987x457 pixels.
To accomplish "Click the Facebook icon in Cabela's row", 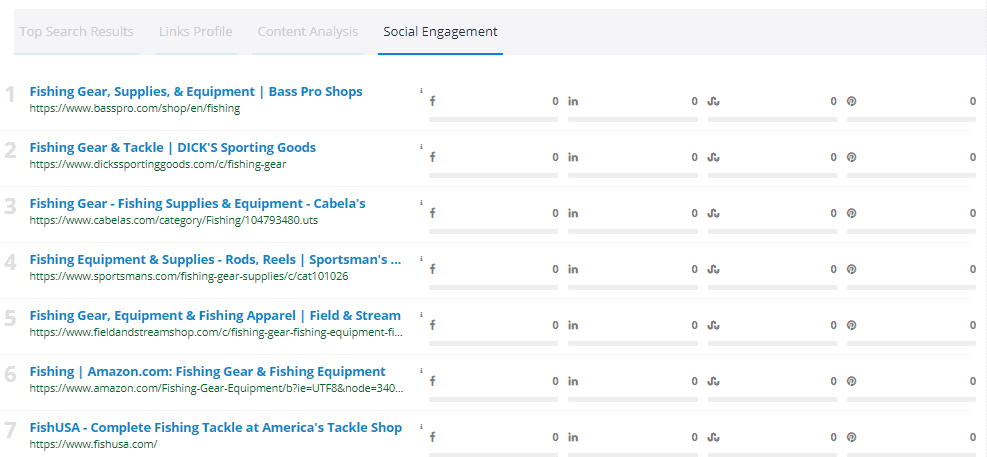I will coord(432,213).
